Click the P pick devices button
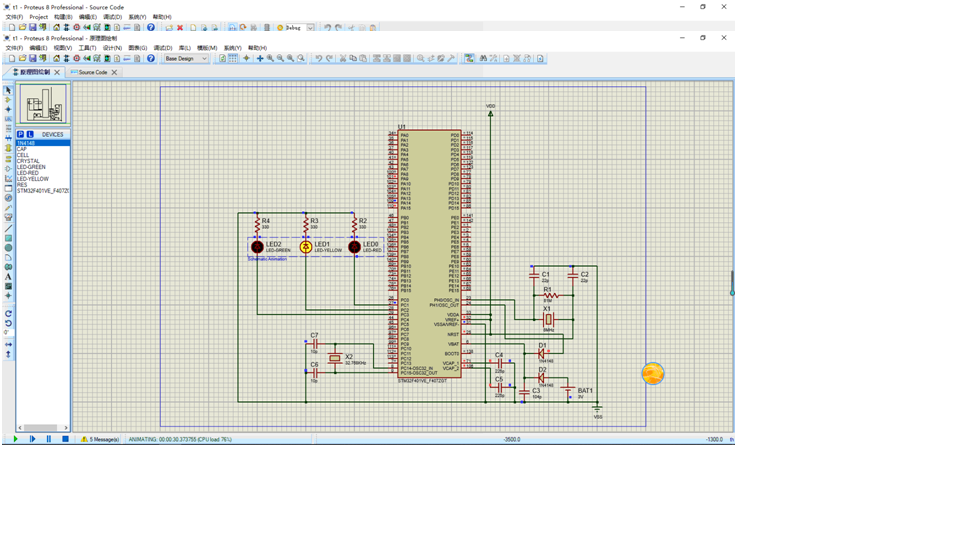The image size is (960, 540). pyautogui.click(x=20, y=134)
